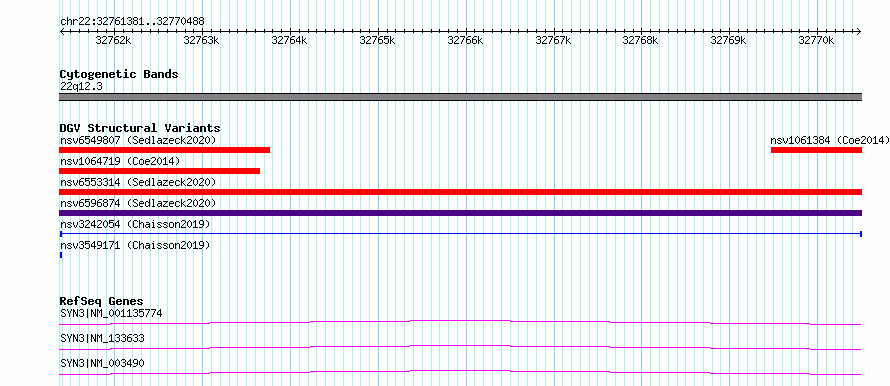
Task: Click the 32769k ruler tick label
Action: pos(729,41)
